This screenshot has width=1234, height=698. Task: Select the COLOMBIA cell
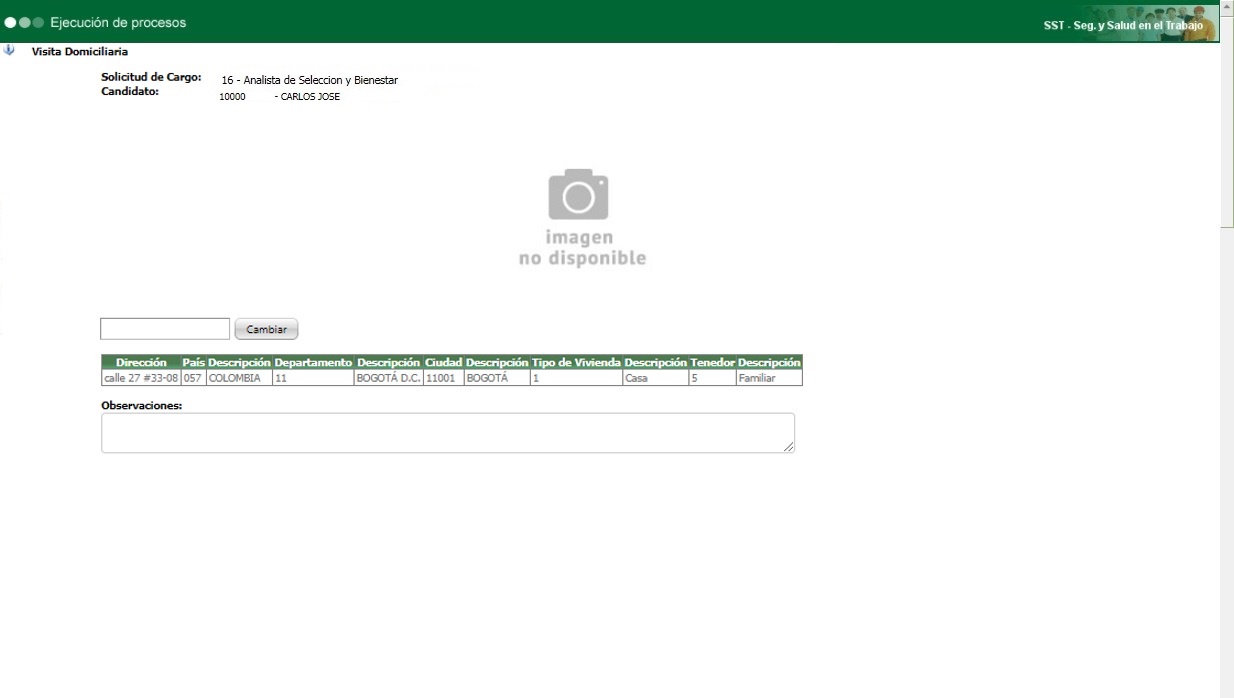pos(239,378)
